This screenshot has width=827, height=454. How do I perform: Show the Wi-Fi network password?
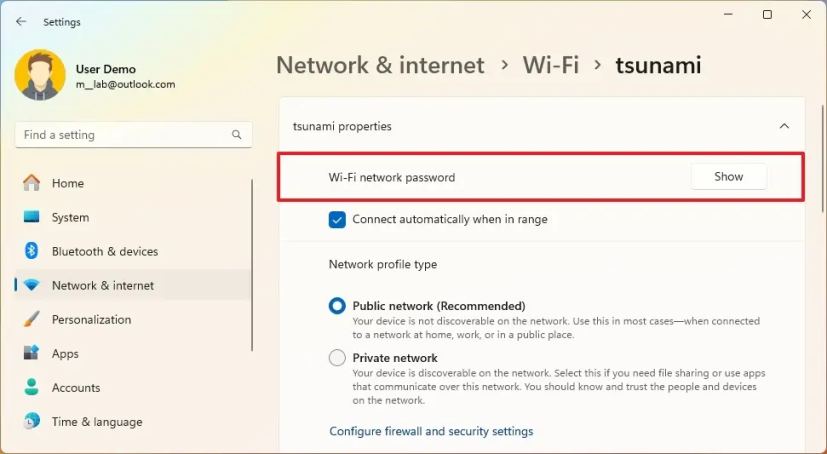[728, 177]
